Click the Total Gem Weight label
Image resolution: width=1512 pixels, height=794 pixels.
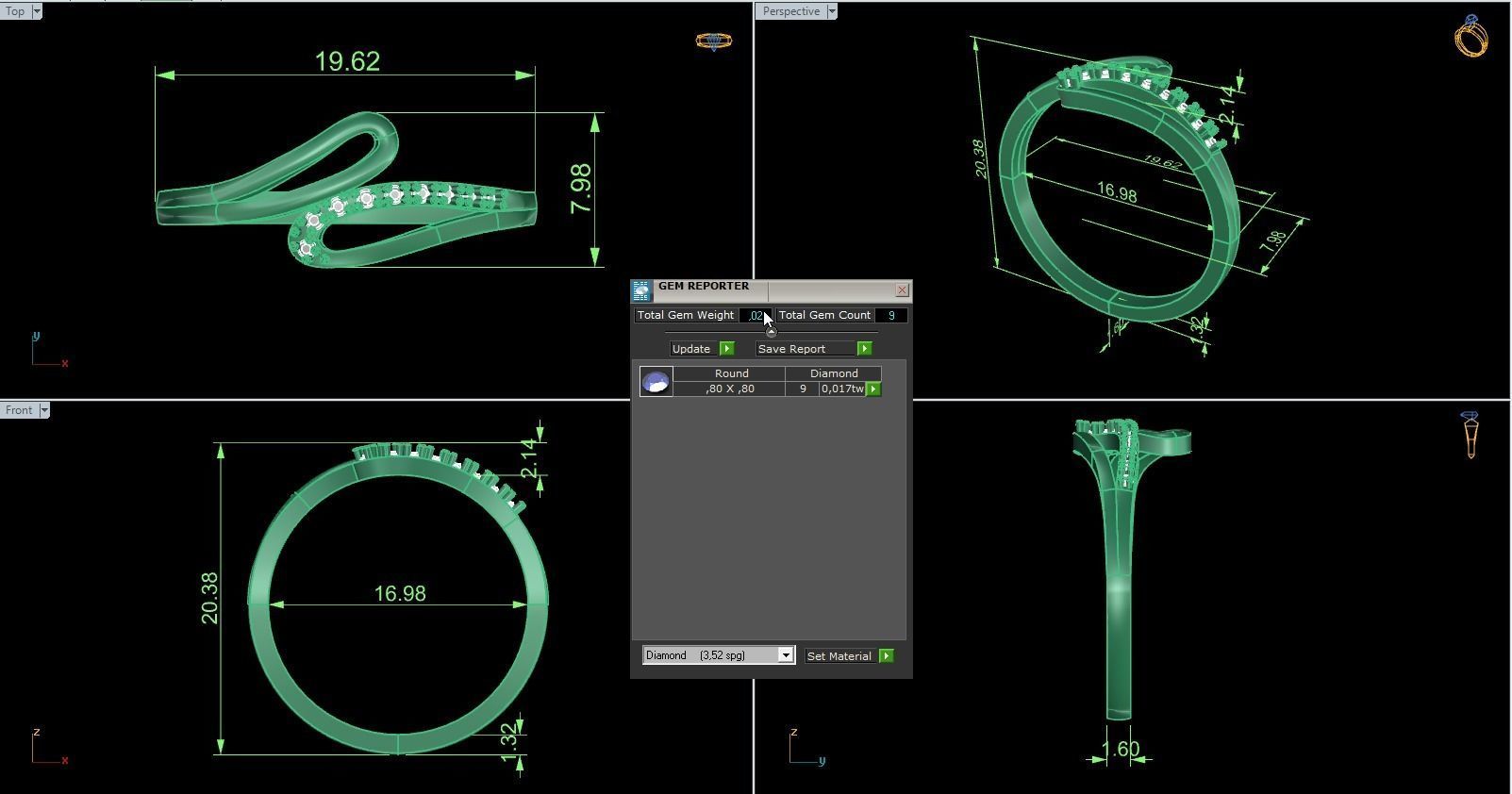(686, 315)
